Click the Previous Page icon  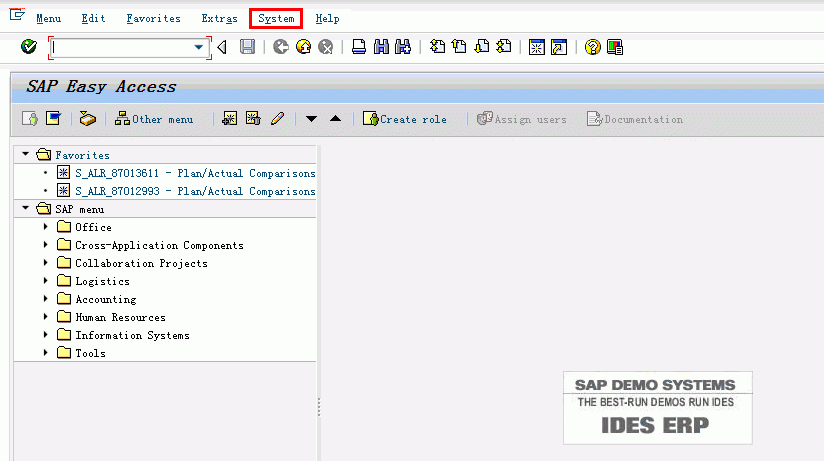click(x=459, y=47)
